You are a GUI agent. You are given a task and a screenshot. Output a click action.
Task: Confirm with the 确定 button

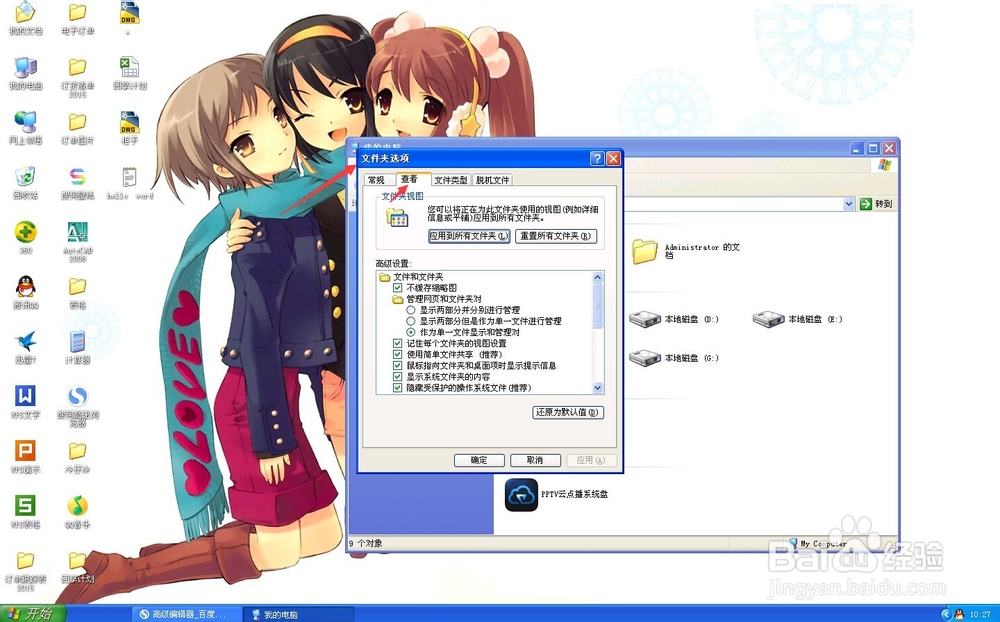point(479,460)
